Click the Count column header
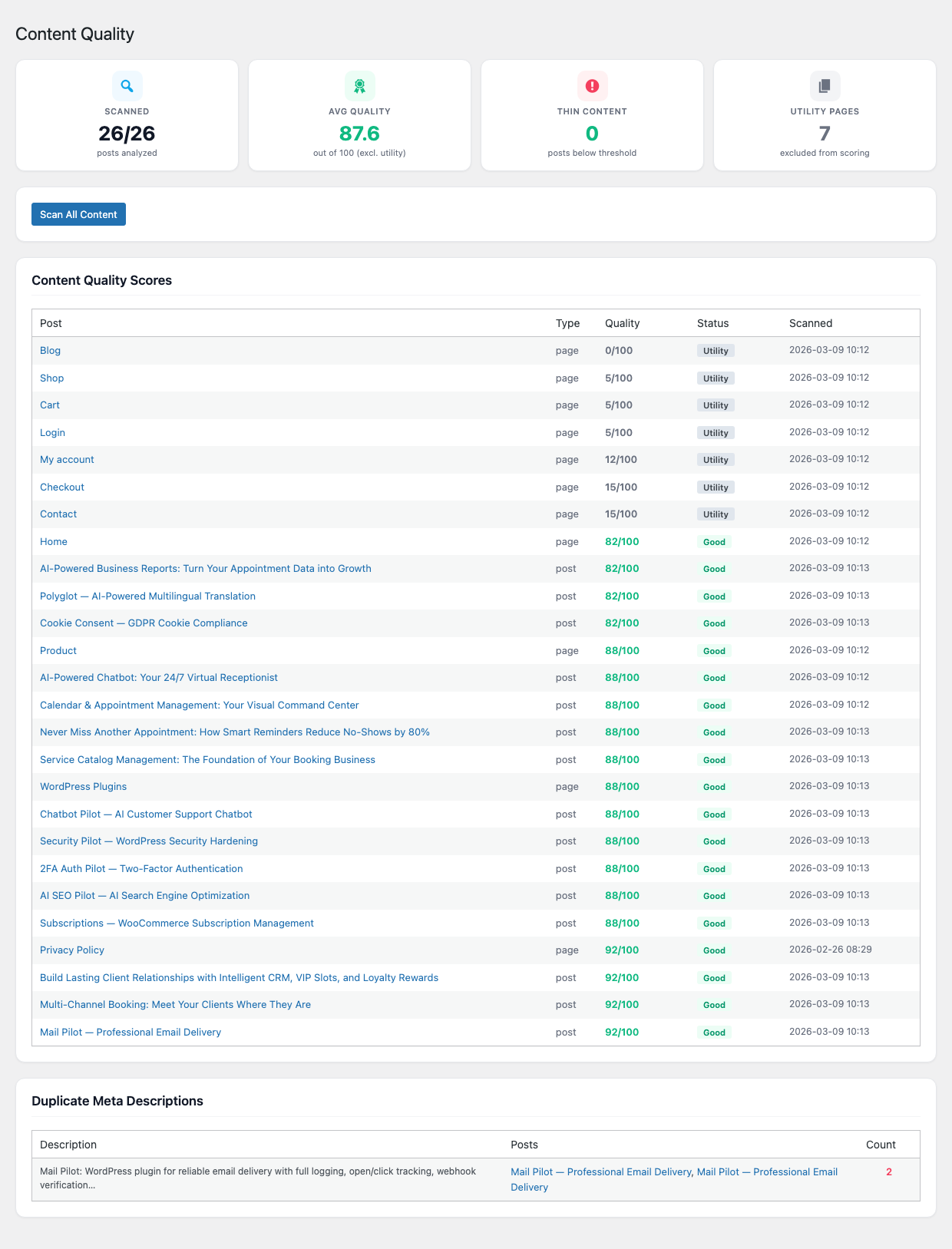This screenshot has height=1249, width=952. [881, 1145]
